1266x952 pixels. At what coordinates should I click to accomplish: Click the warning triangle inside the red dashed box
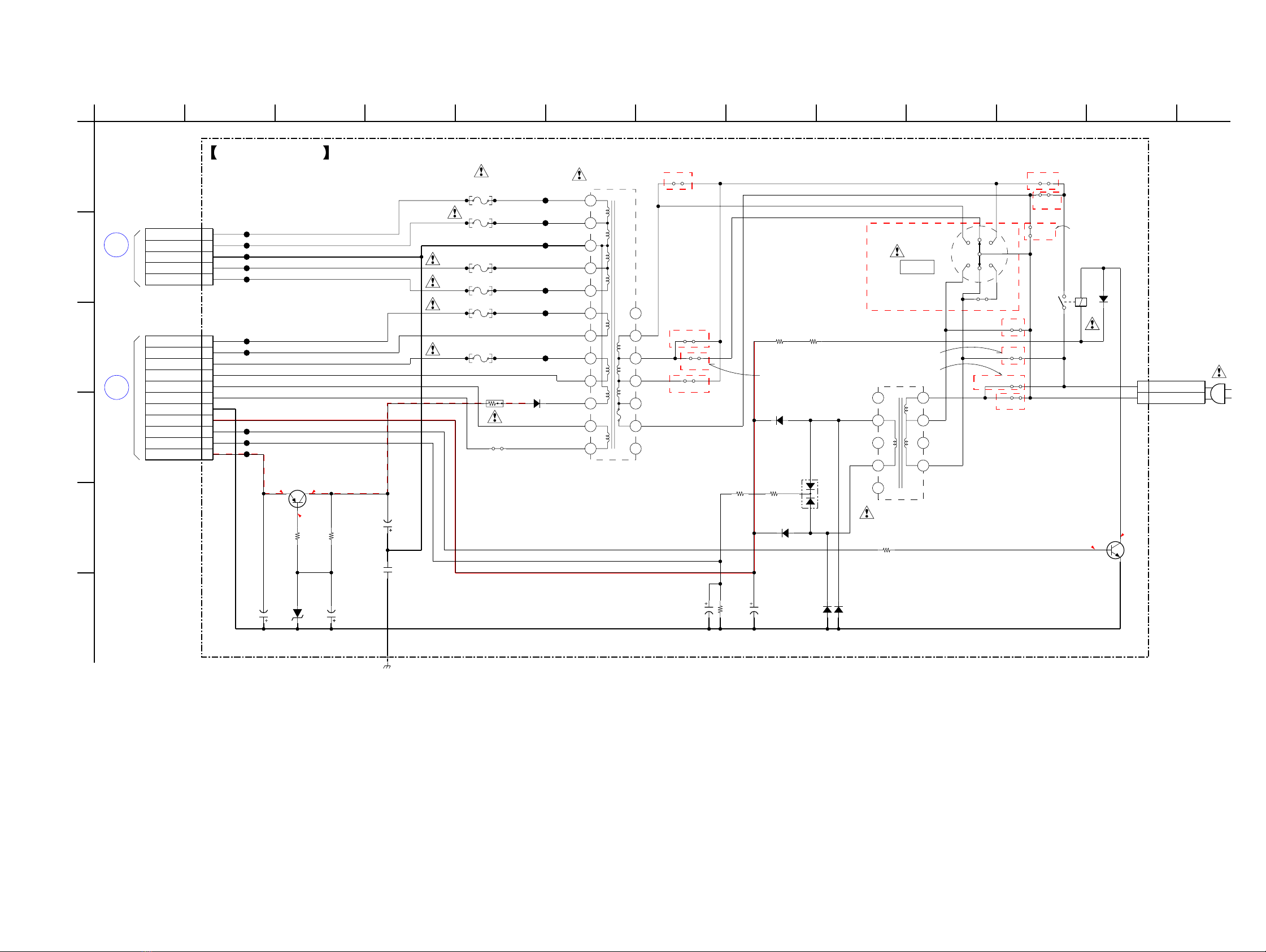[x=897, y=251]
